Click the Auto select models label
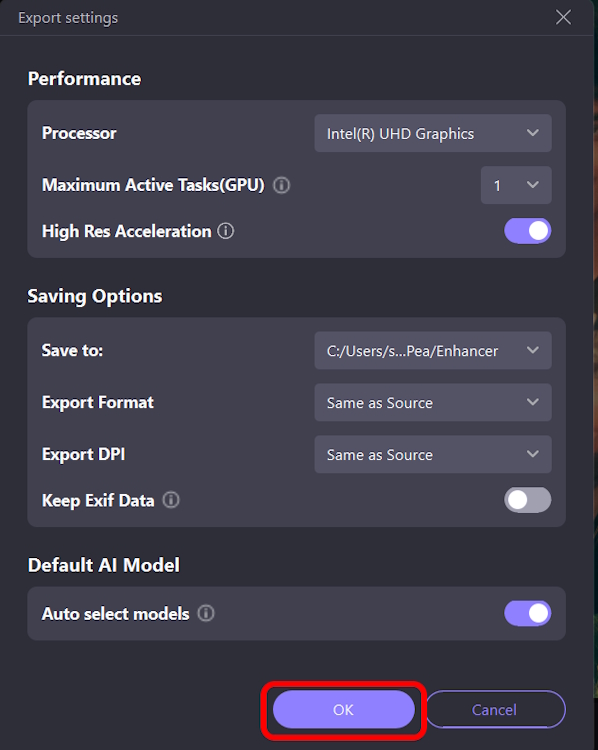This screenshot has width=598, height=750. (115, 614)
